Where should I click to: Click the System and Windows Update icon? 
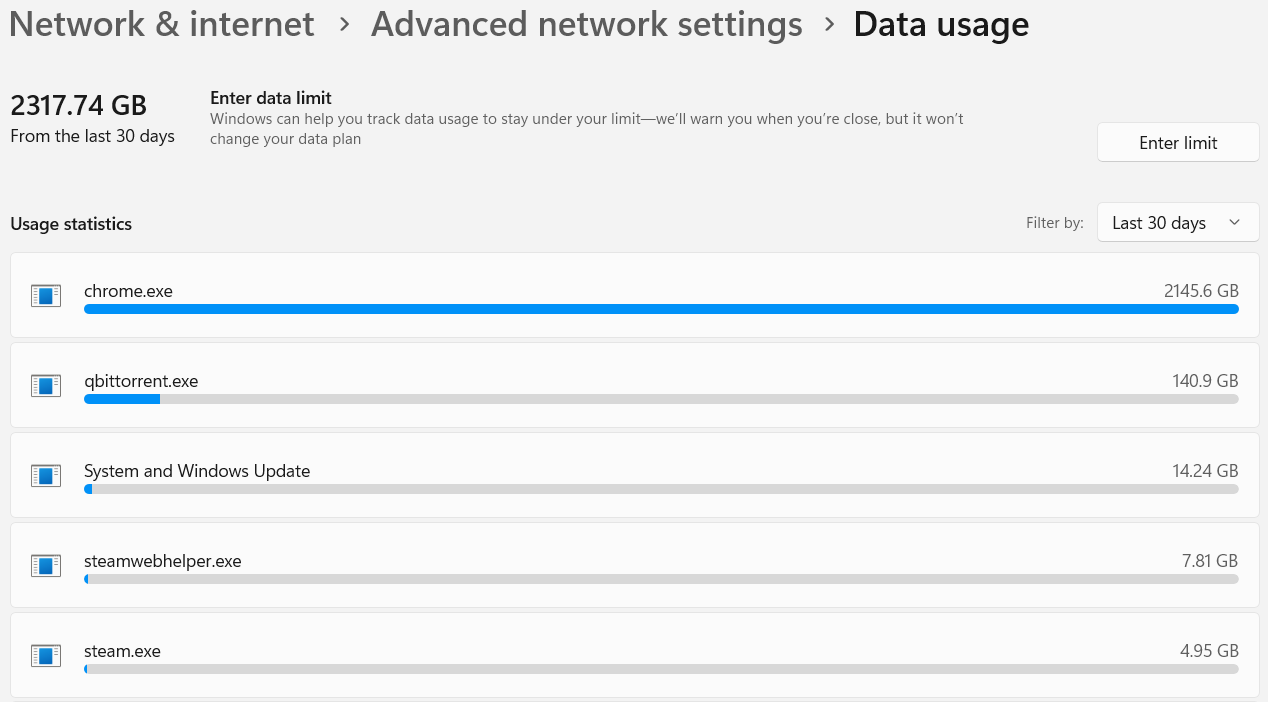pyautogui.click(x=46, y=475)
